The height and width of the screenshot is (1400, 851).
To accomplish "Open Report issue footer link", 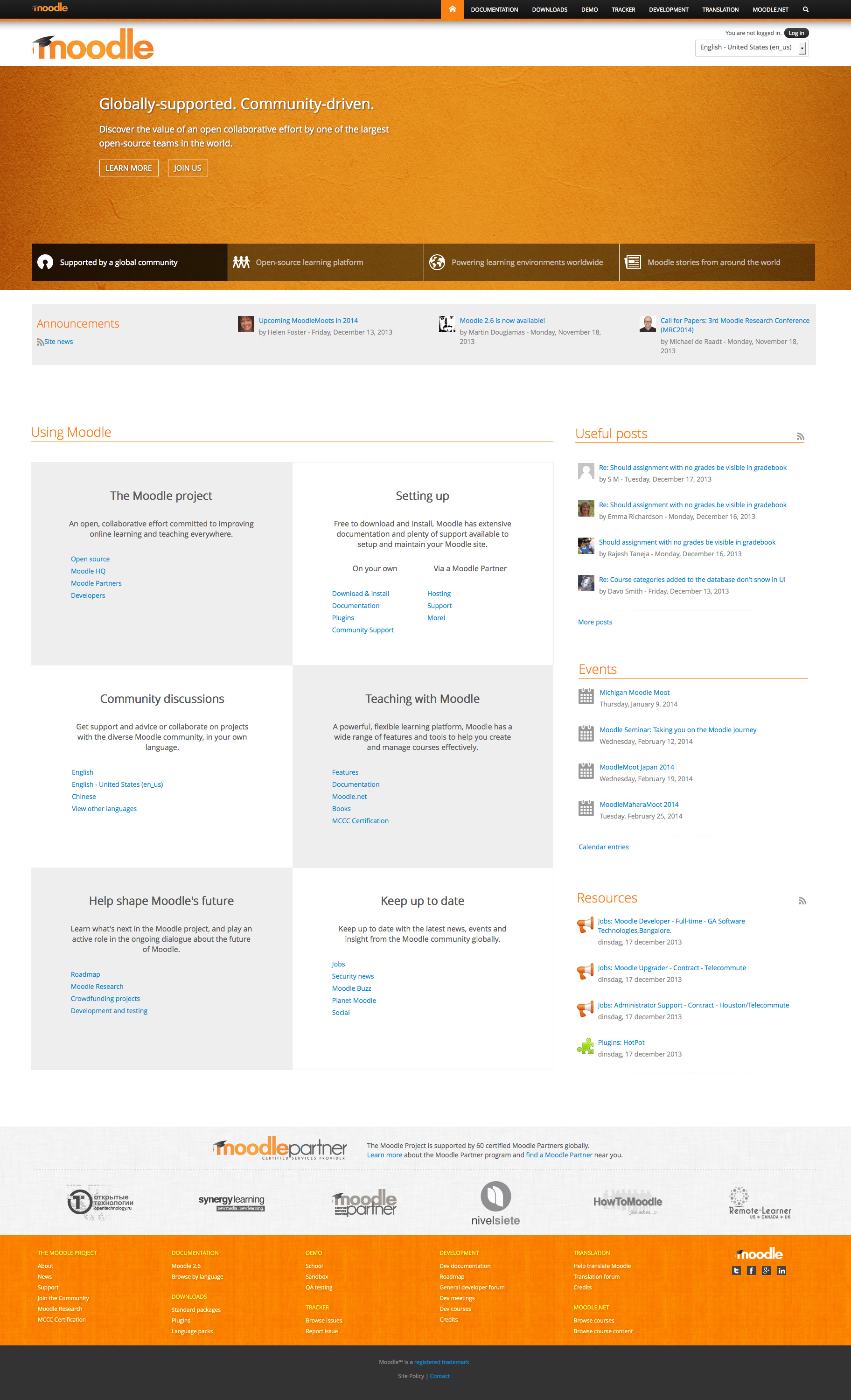I will 321,1331.
